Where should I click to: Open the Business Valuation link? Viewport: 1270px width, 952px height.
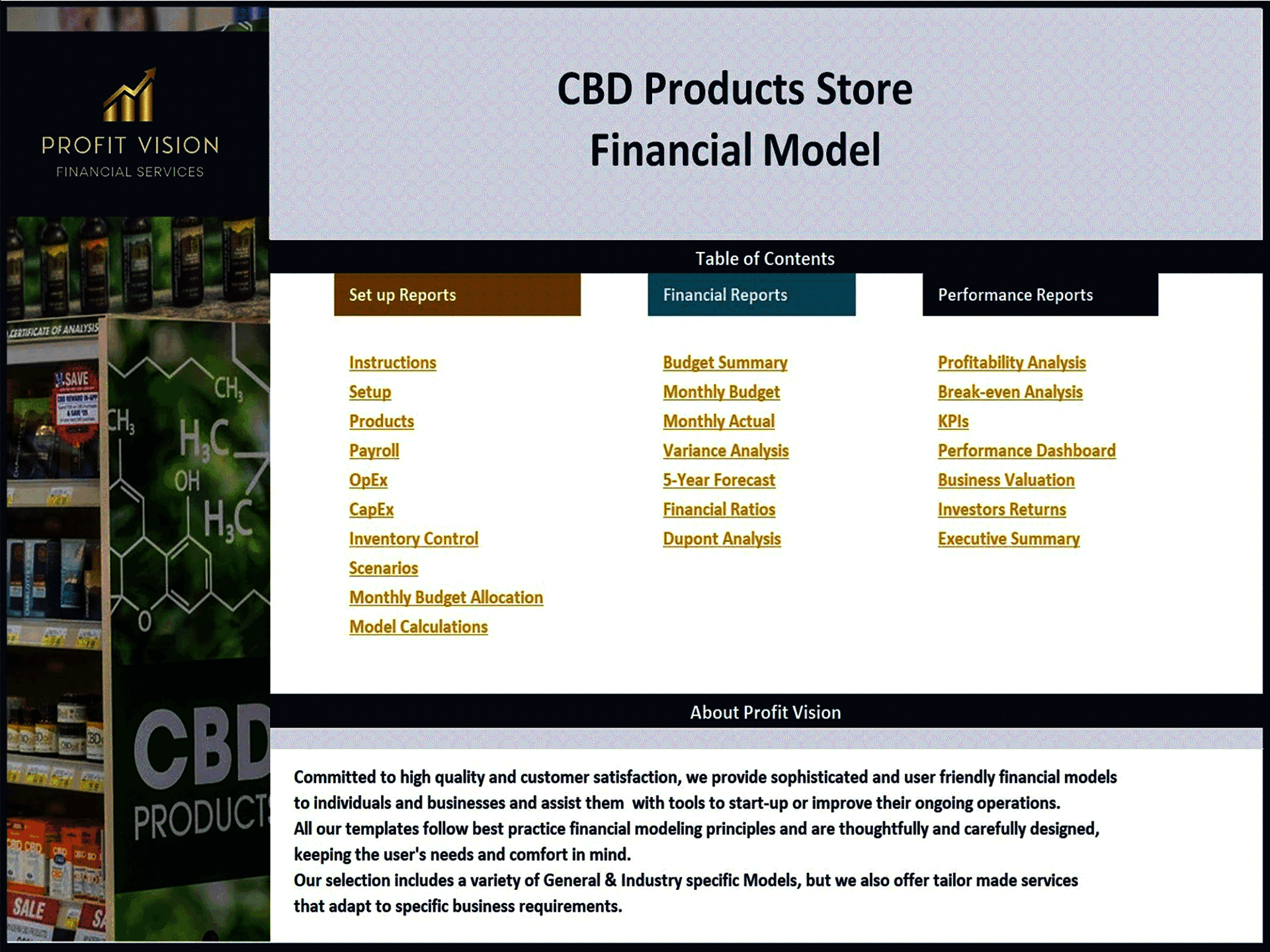tap(1005, 481)
